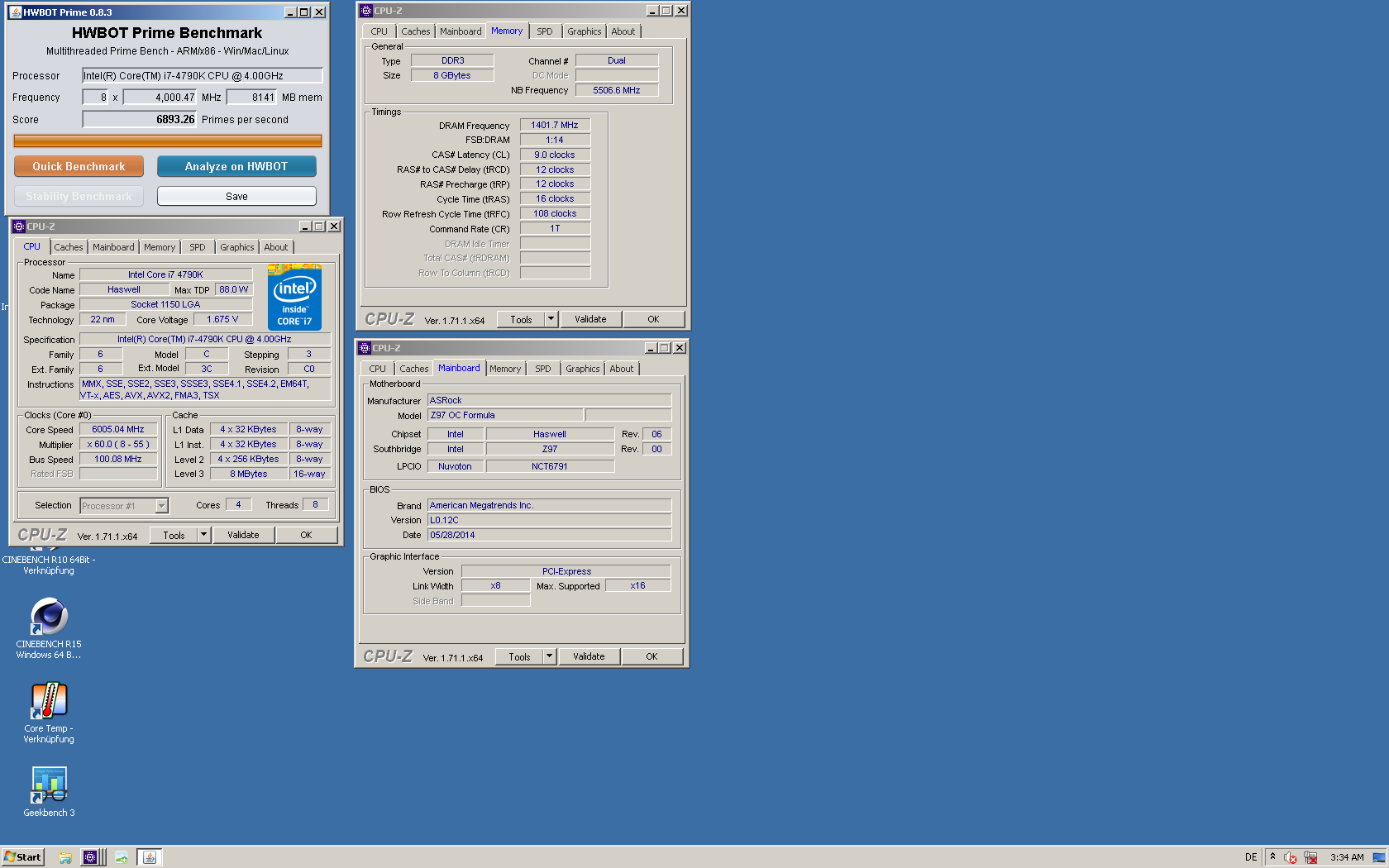Open the file explorer folder in taskbar

click(x=64, y=857)
